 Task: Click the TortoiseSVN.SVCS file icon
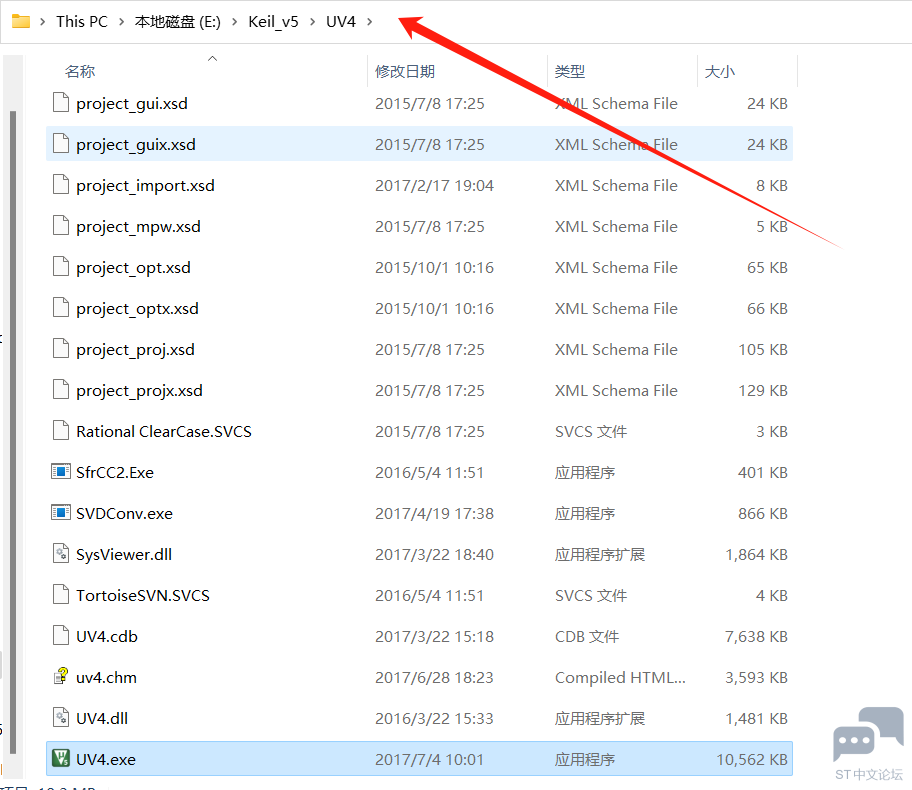pos(60,595)
